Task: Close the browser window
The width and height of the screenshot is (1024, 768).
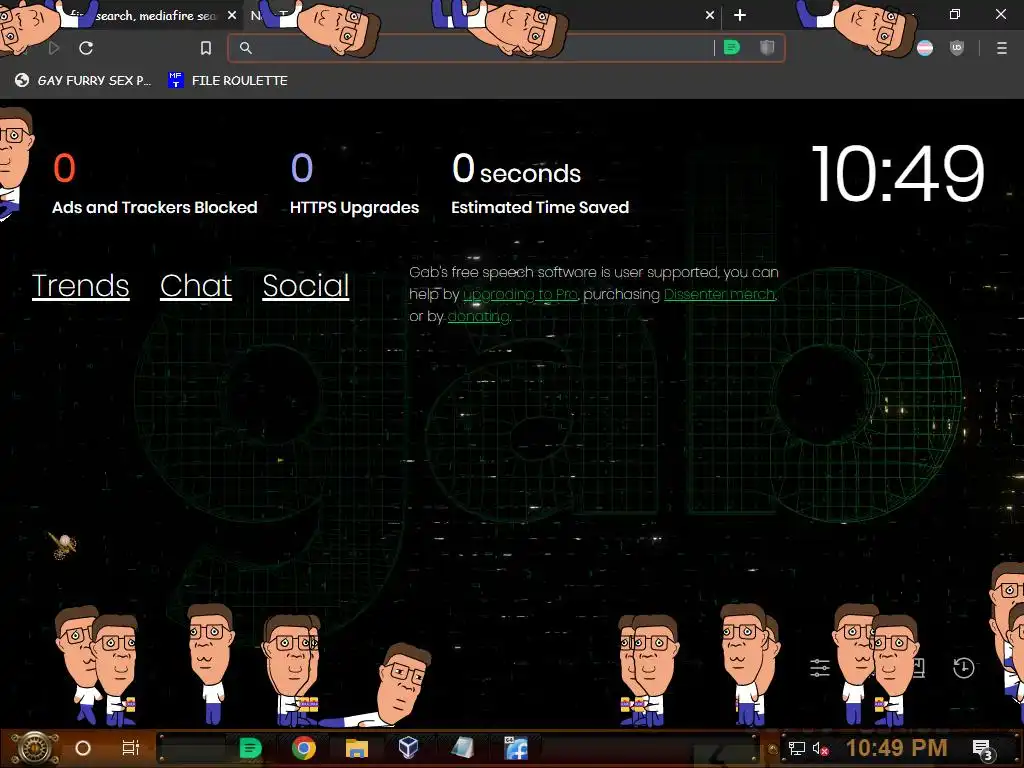Action: (x=1000, y=14)
